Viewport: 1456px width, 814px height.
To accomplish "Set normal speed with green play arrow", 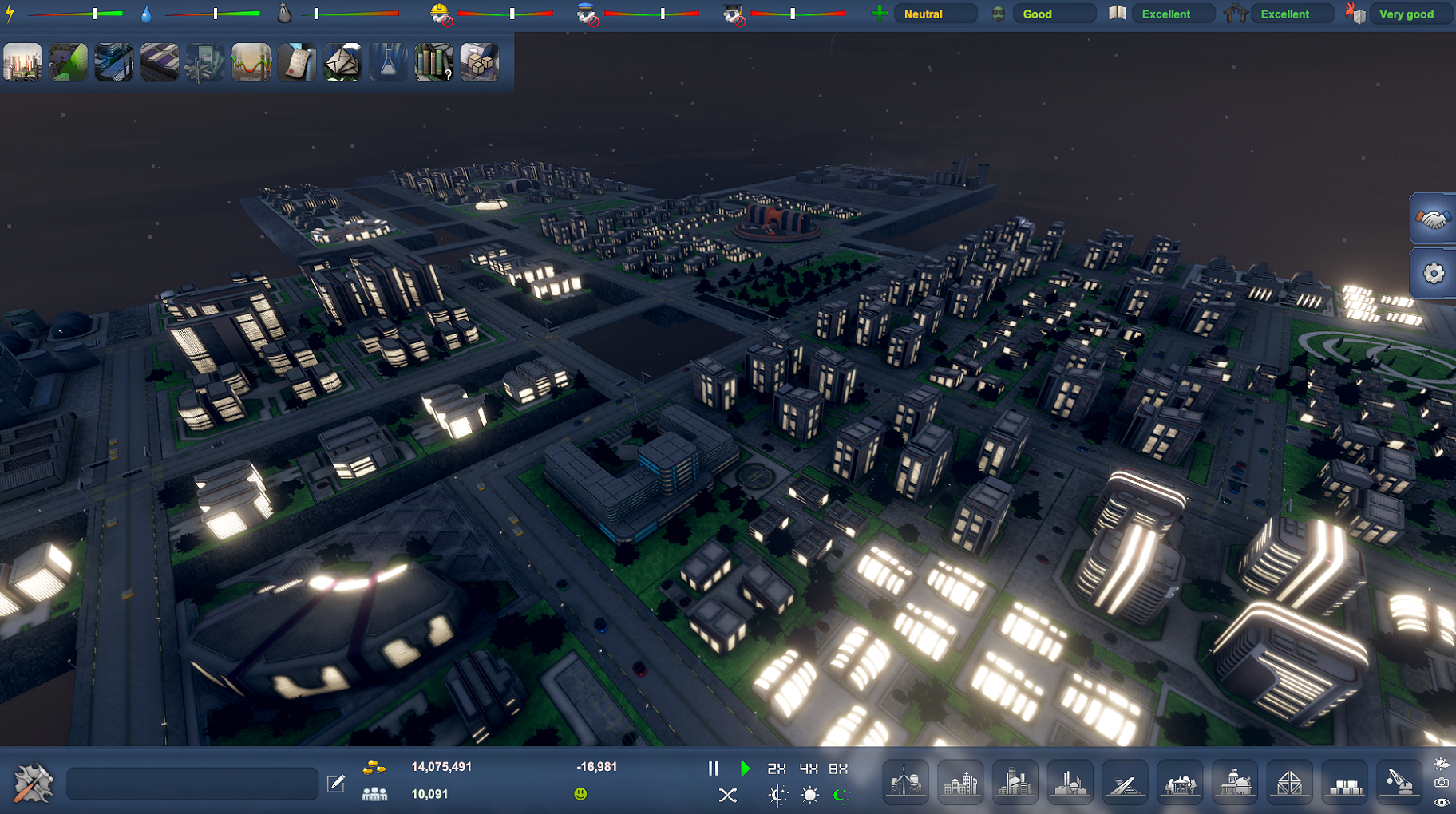I will pos(745,768).
